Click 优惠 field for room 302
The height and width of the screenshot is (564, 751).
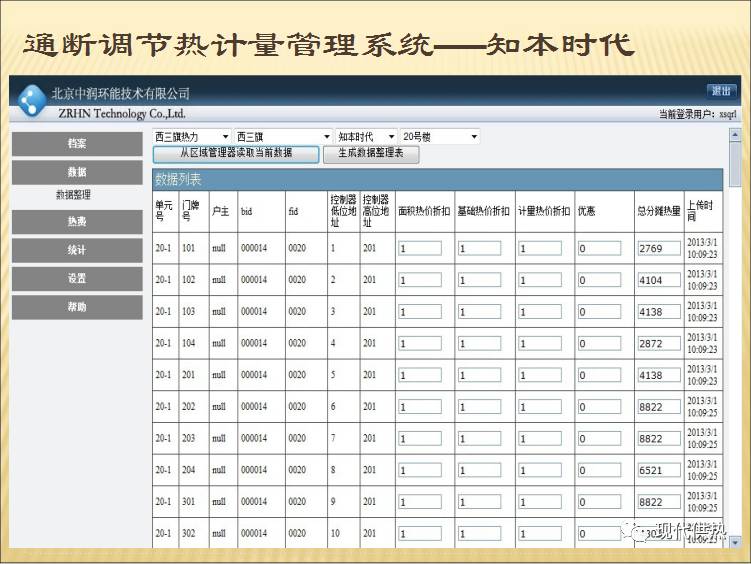tap(599, 533)
